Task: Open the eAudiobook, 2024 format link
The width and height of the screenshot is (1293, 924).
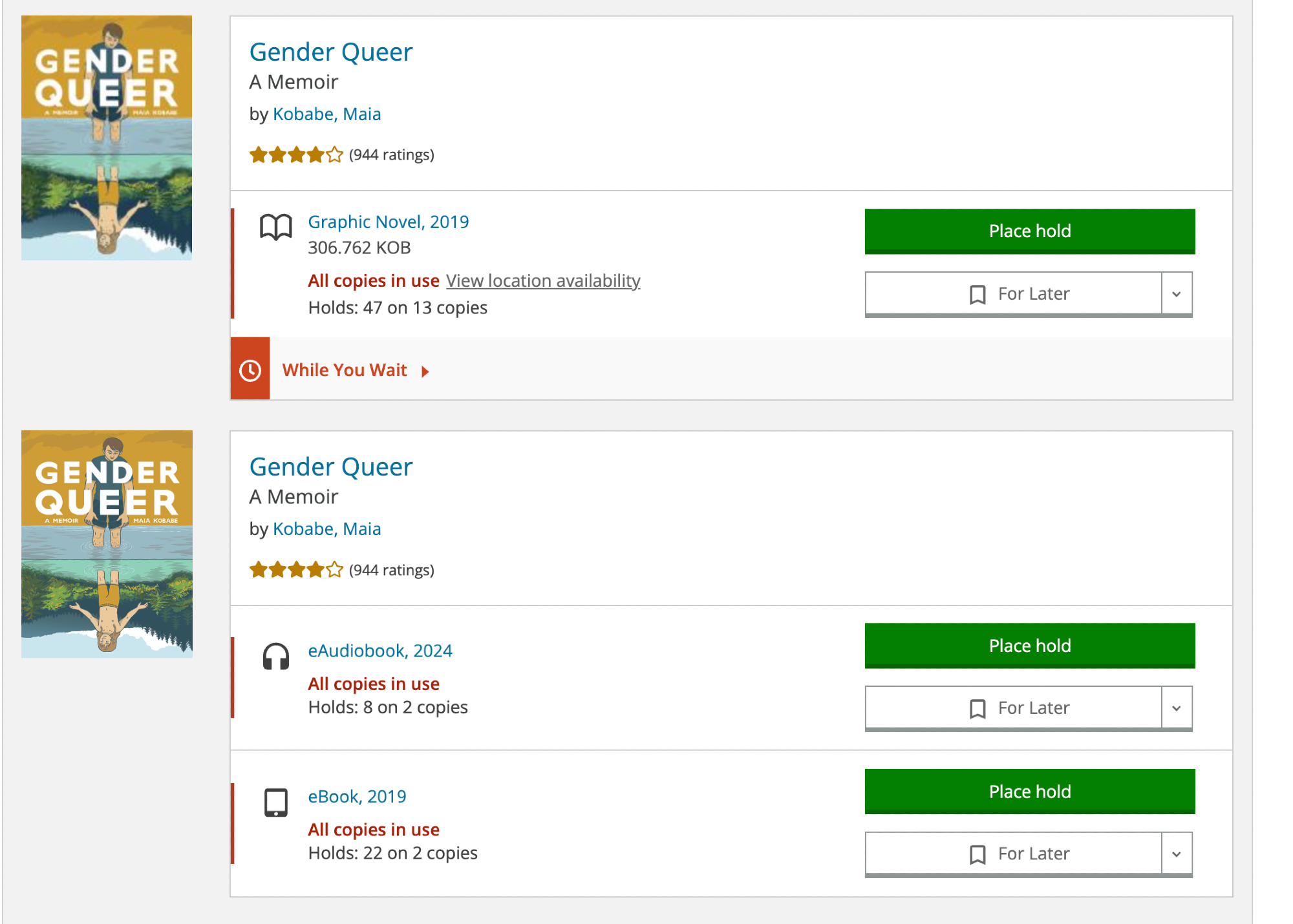Action: click(379, 651)
